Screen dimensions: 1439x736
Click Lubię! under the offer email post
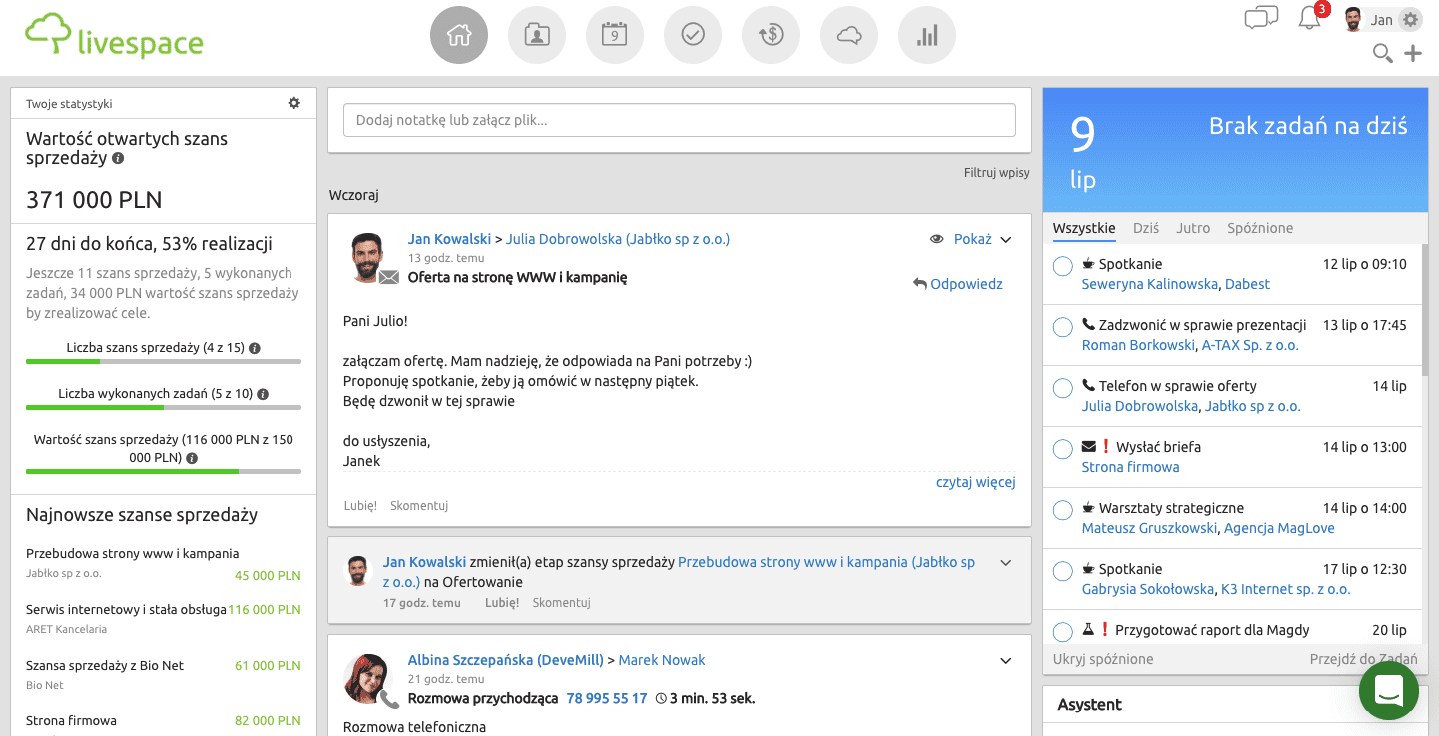(x=360, y=506)
